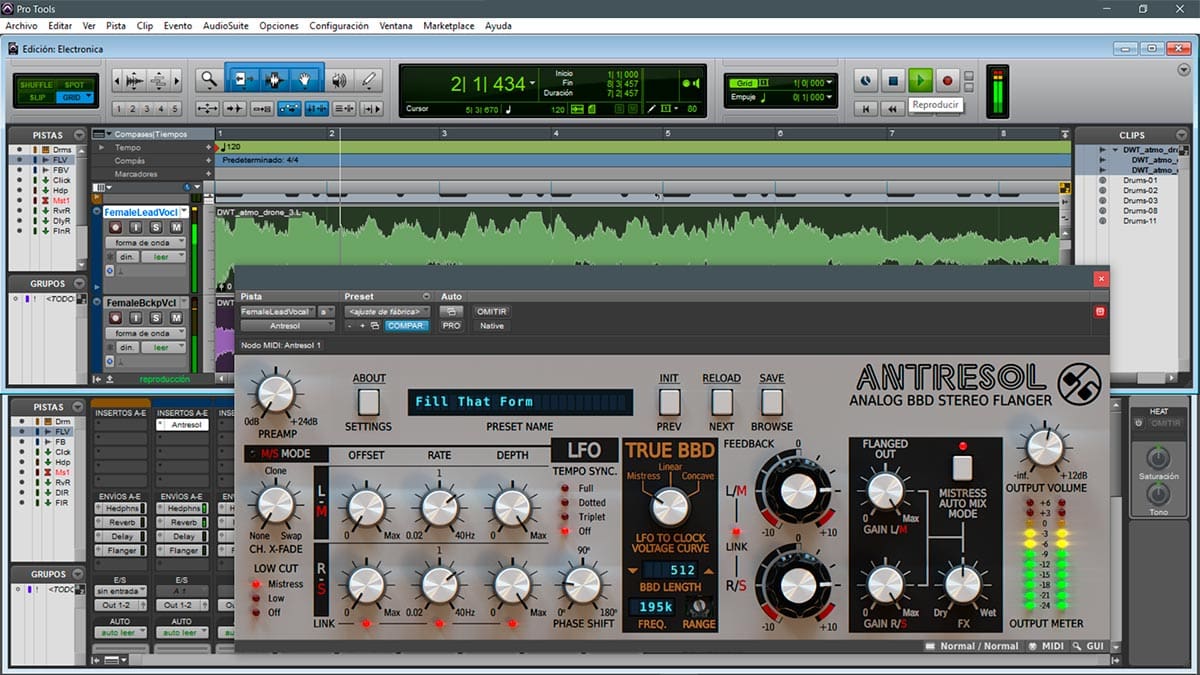Mute the FemaleLeadVocl track
This screenshot has height=675, width=1200.
click(x=176, y=228)
